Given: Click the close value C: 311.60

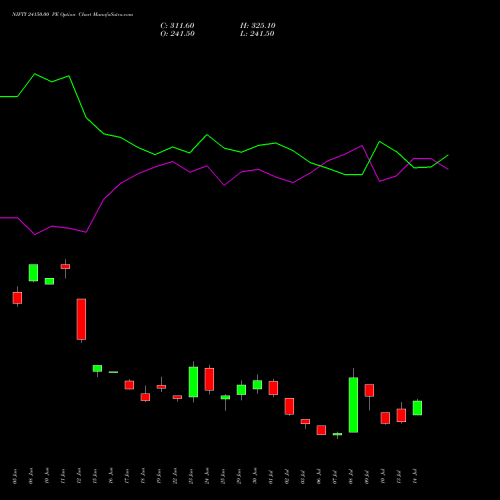Looking at the screenshot, I should pyautogui.click(x=177, y=26).
